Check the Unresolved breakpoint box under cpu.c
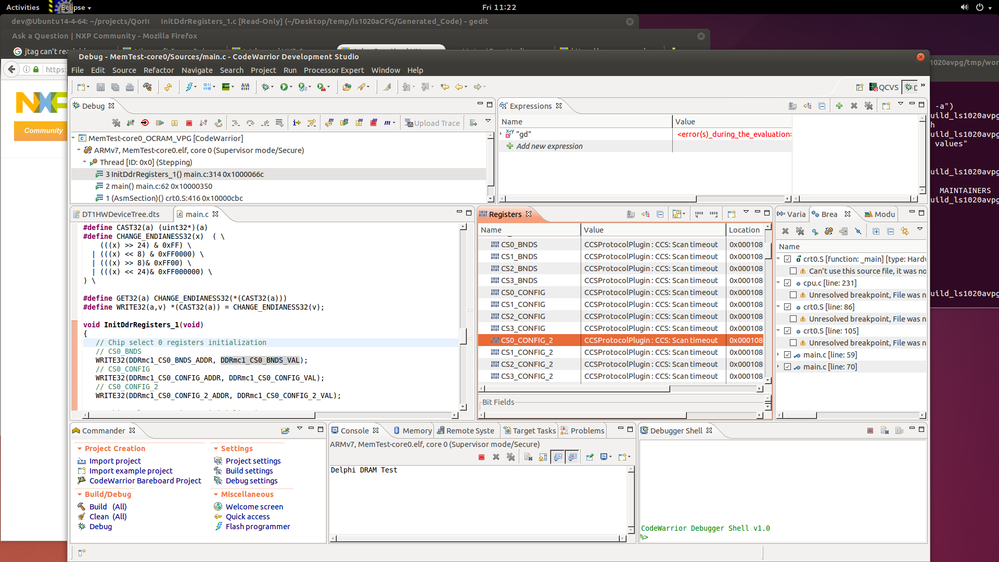This screenshot has width=999, height=562. click(793, 295)
